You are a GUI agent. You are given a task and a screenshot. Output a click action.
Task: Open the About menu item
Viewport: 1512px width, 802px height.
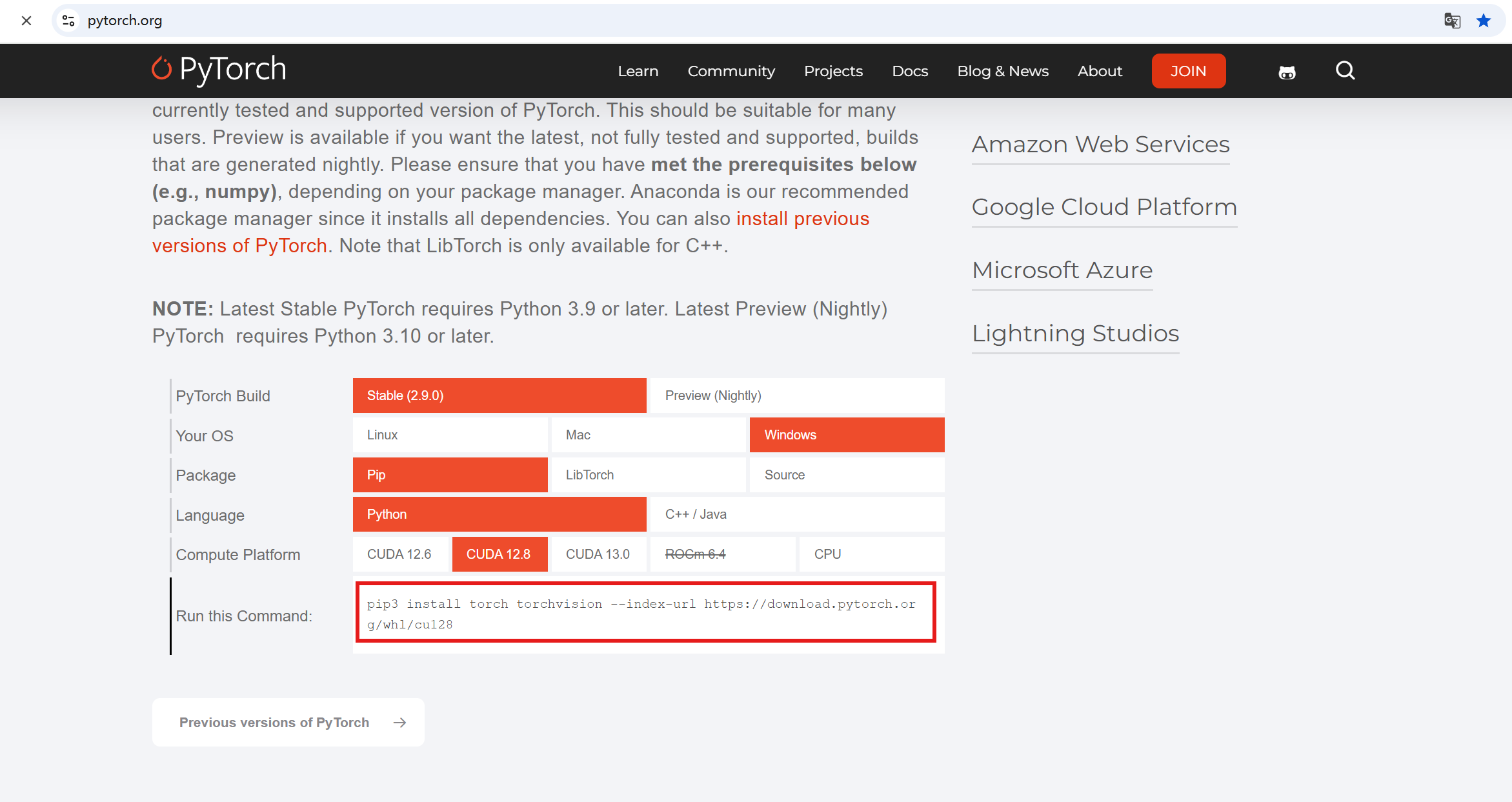point(1100,71)
